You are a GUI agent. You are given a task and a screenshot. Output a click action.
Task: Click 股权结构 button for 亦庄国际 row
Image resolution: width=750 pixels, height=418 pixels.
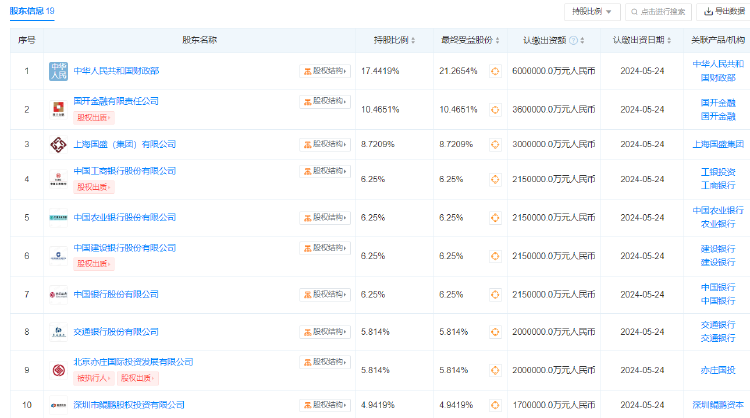click(x=325, y=362)
